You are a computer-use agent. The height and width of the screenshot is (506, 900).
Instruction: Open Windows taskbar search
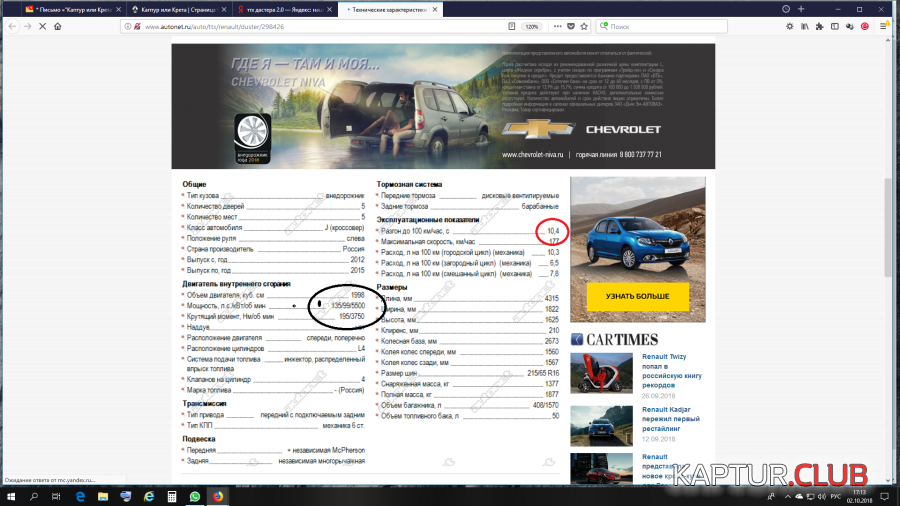coord(33,496)
